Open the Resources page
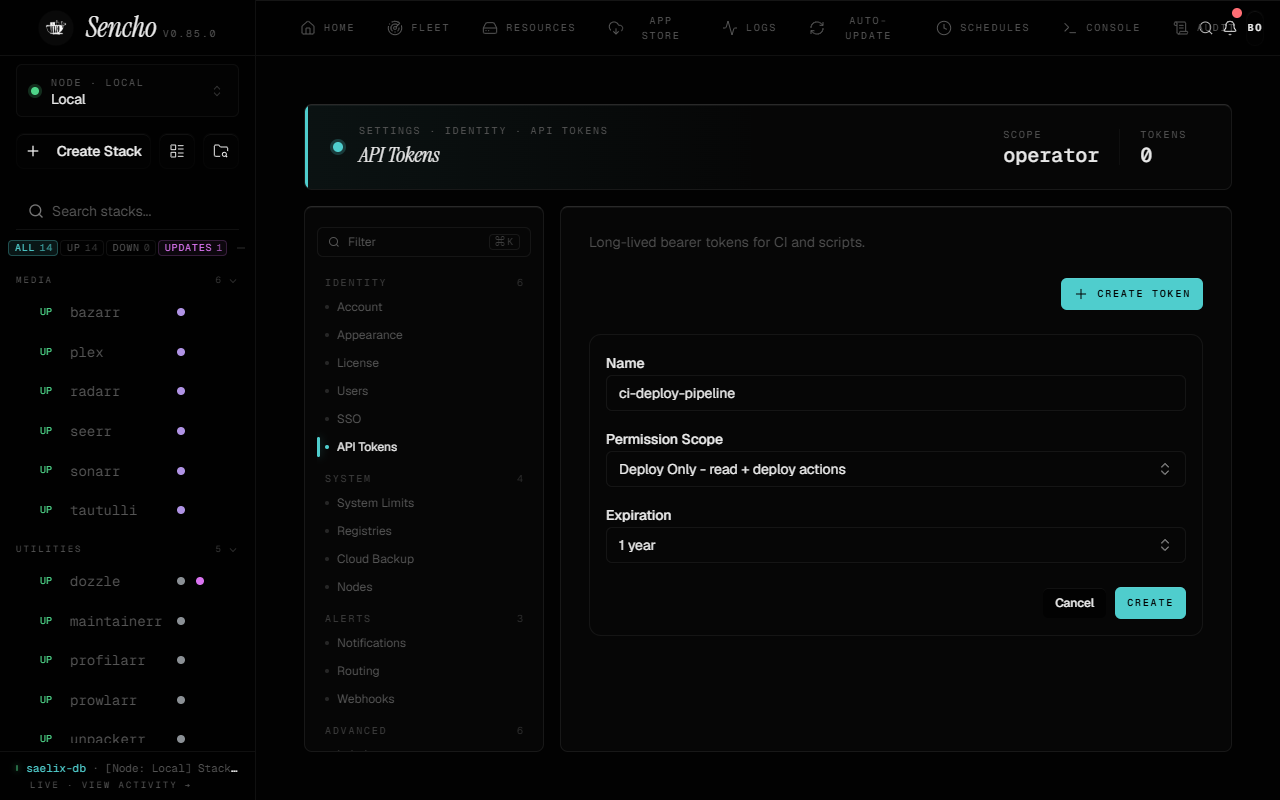The width and height of the screenshot is (1280, 800). (x=529, y=28)
